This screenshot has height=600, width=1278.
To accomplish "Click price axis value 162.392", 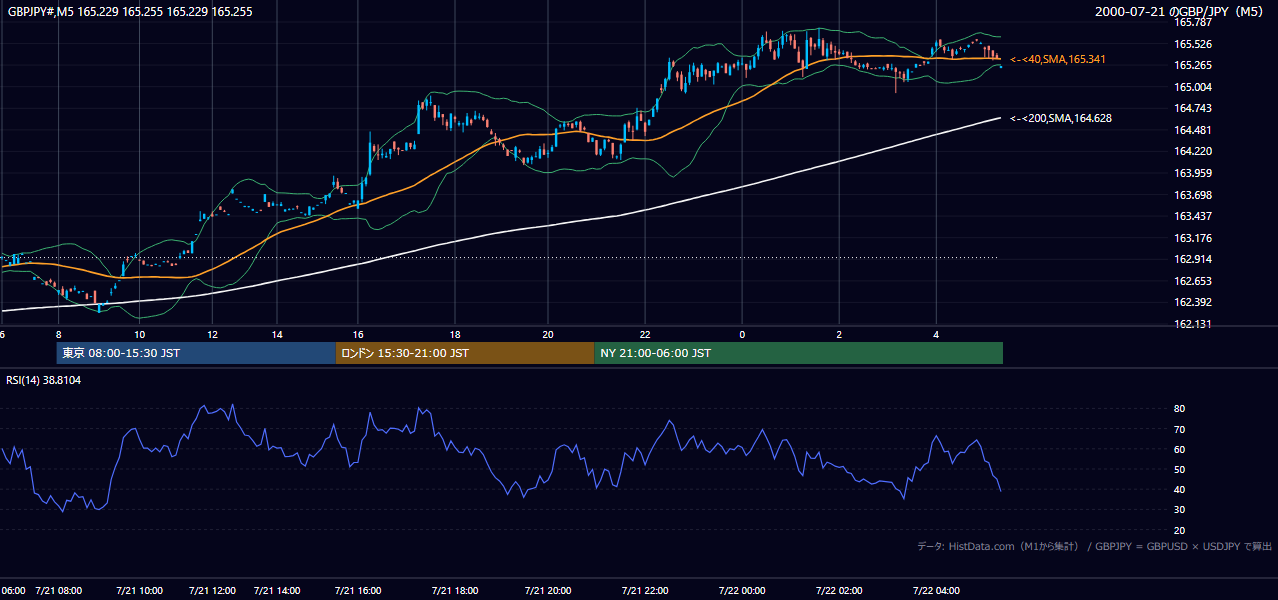I will pos(1193,302).
